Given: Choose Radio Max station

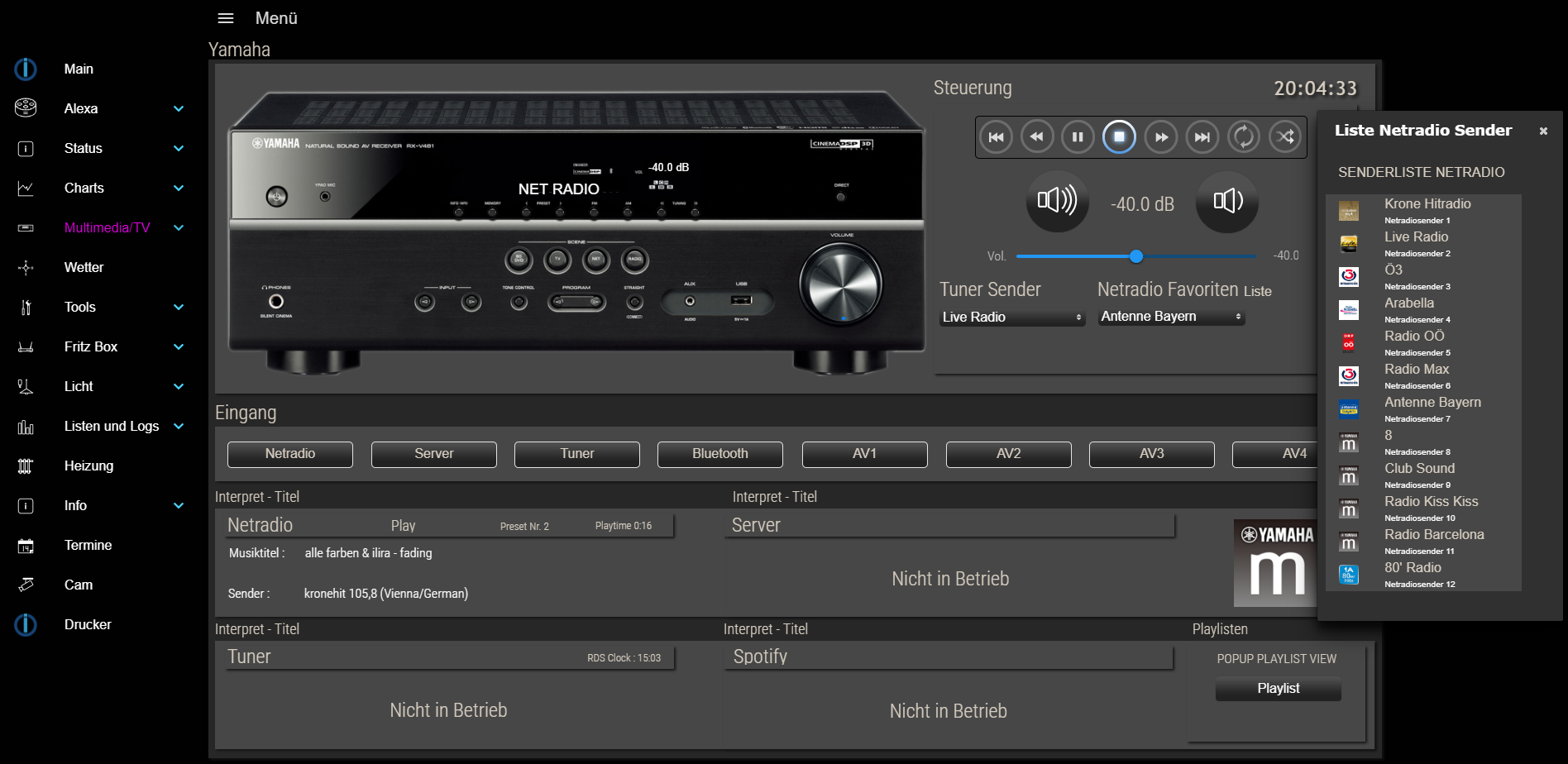Looking at the screenshot, I should click(1423, 376).
